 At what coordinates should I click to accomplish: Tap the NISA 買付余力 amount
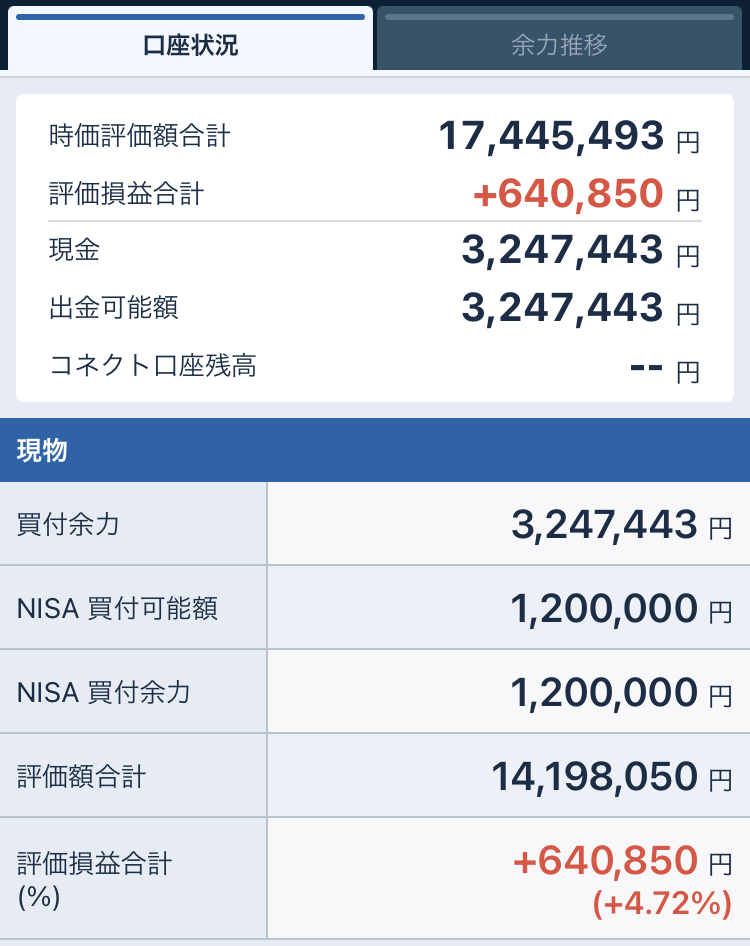[604, 693]
